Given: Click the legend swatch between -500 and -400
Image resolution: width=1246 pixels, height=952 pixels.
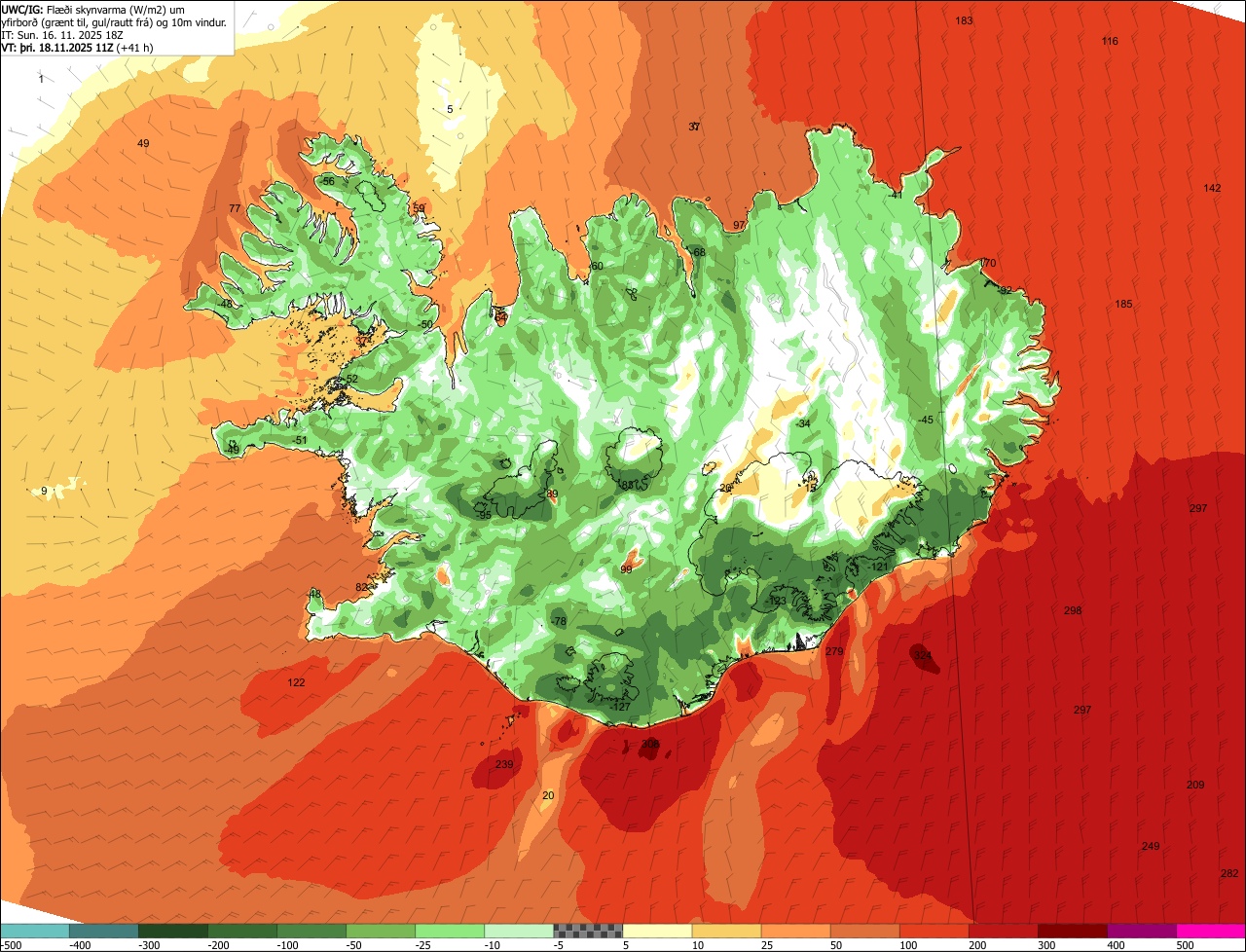Looking at the screenshot, I should [x=34, y=931].
